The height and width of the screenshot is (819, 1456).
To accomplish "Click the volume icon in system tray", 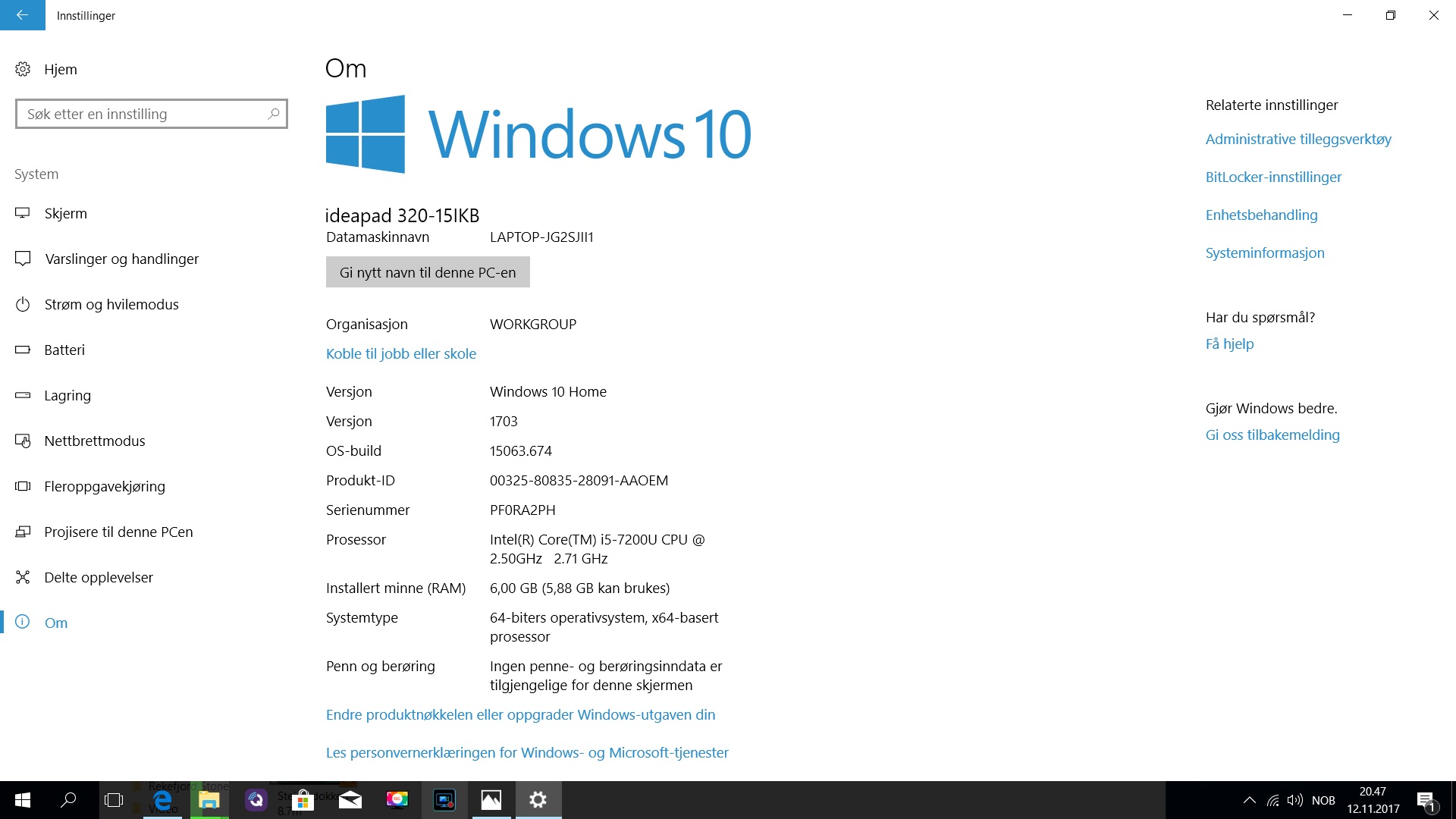I will click(1295, 800).
